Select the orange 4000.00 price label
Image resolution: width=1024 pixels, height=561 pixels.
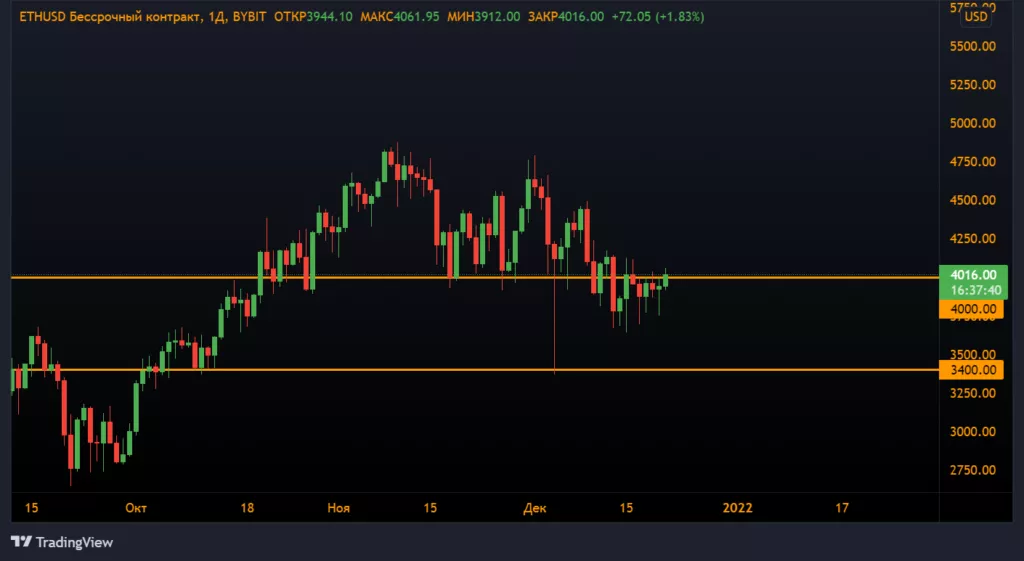(972, 310)
